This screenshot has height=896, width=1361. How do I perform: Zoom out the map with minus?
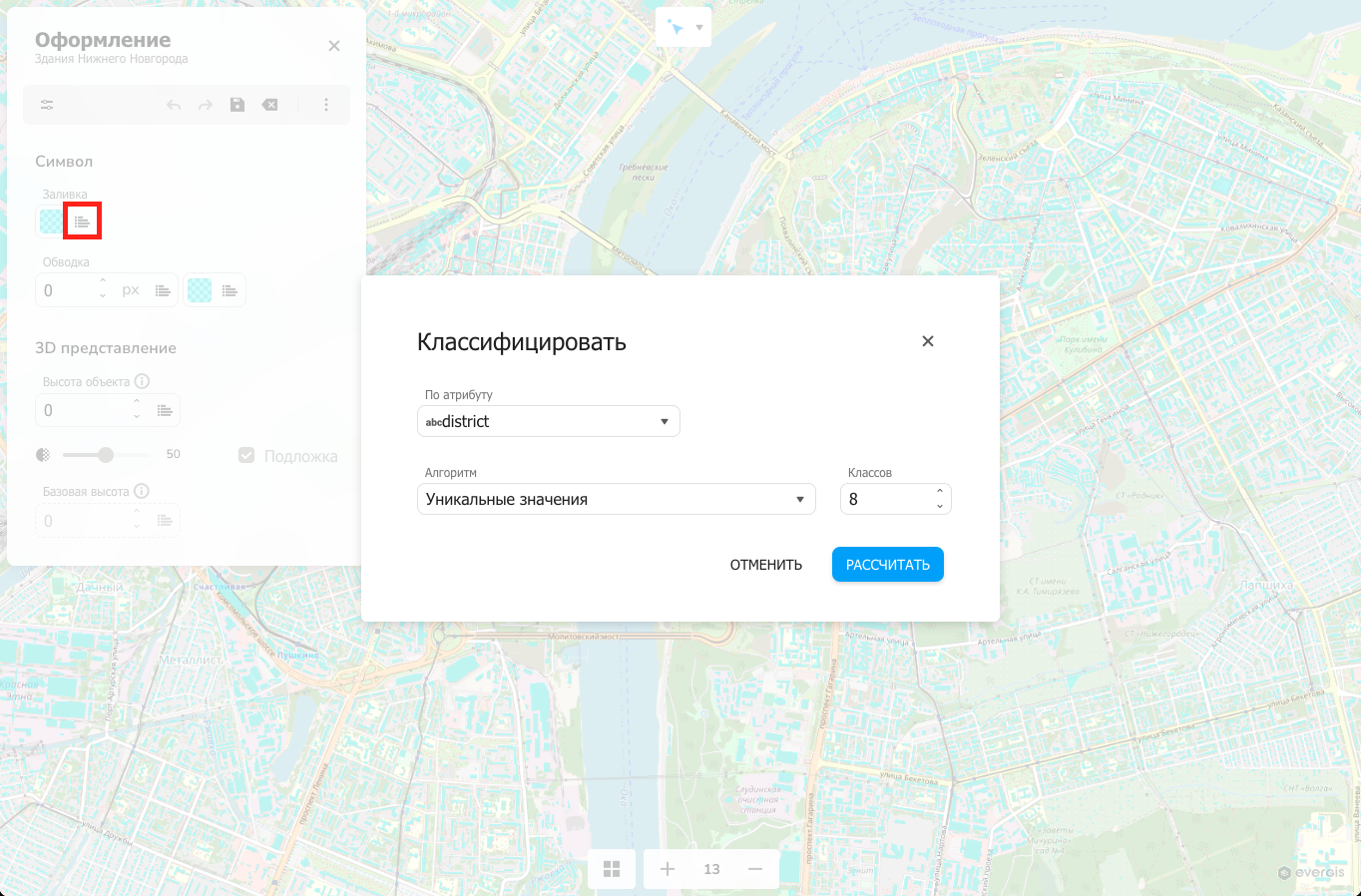(755, 869)
